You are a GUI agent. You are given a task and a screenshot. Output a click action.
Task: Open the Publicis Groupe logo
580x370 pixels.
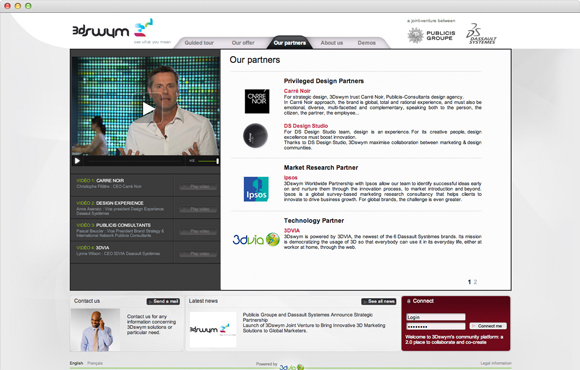click(x=431, y=36)
